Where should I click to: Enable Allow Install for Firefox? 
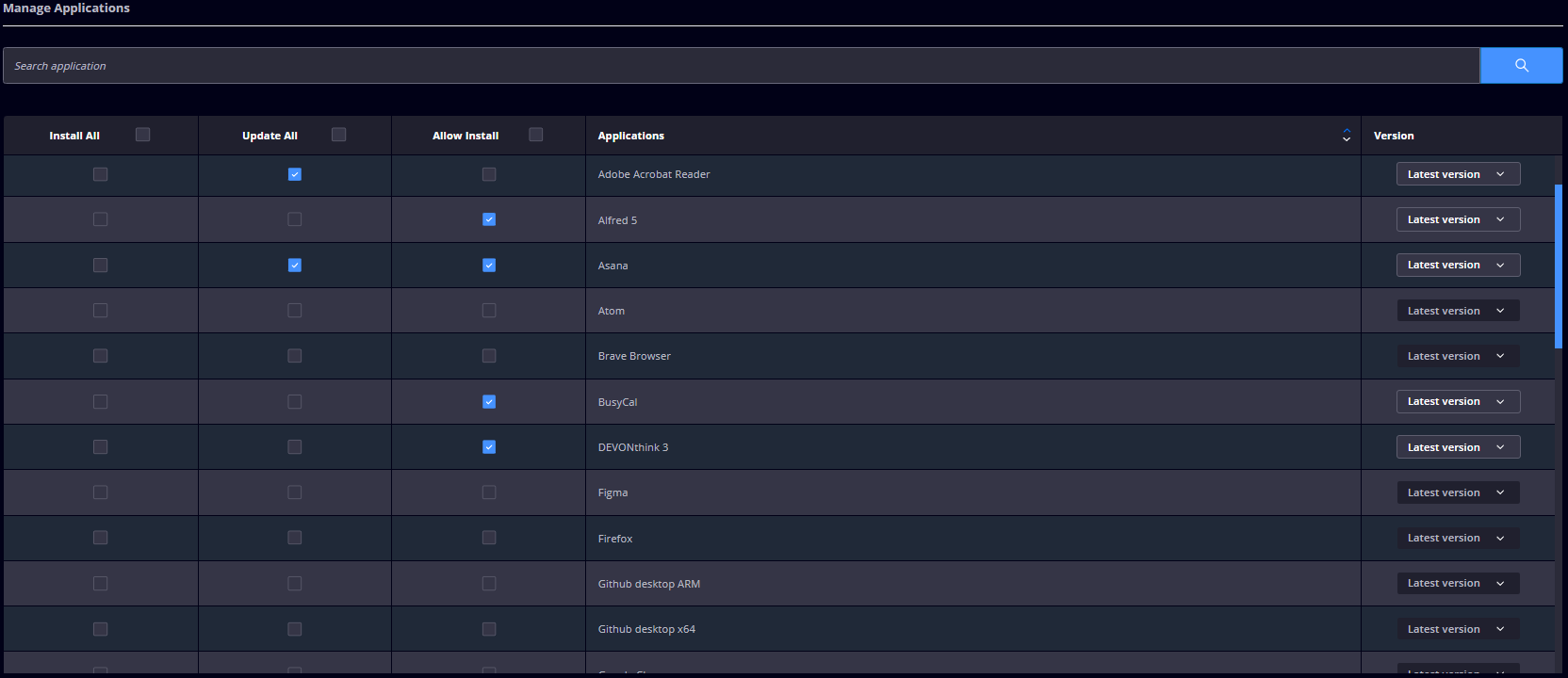coord(489,538)
